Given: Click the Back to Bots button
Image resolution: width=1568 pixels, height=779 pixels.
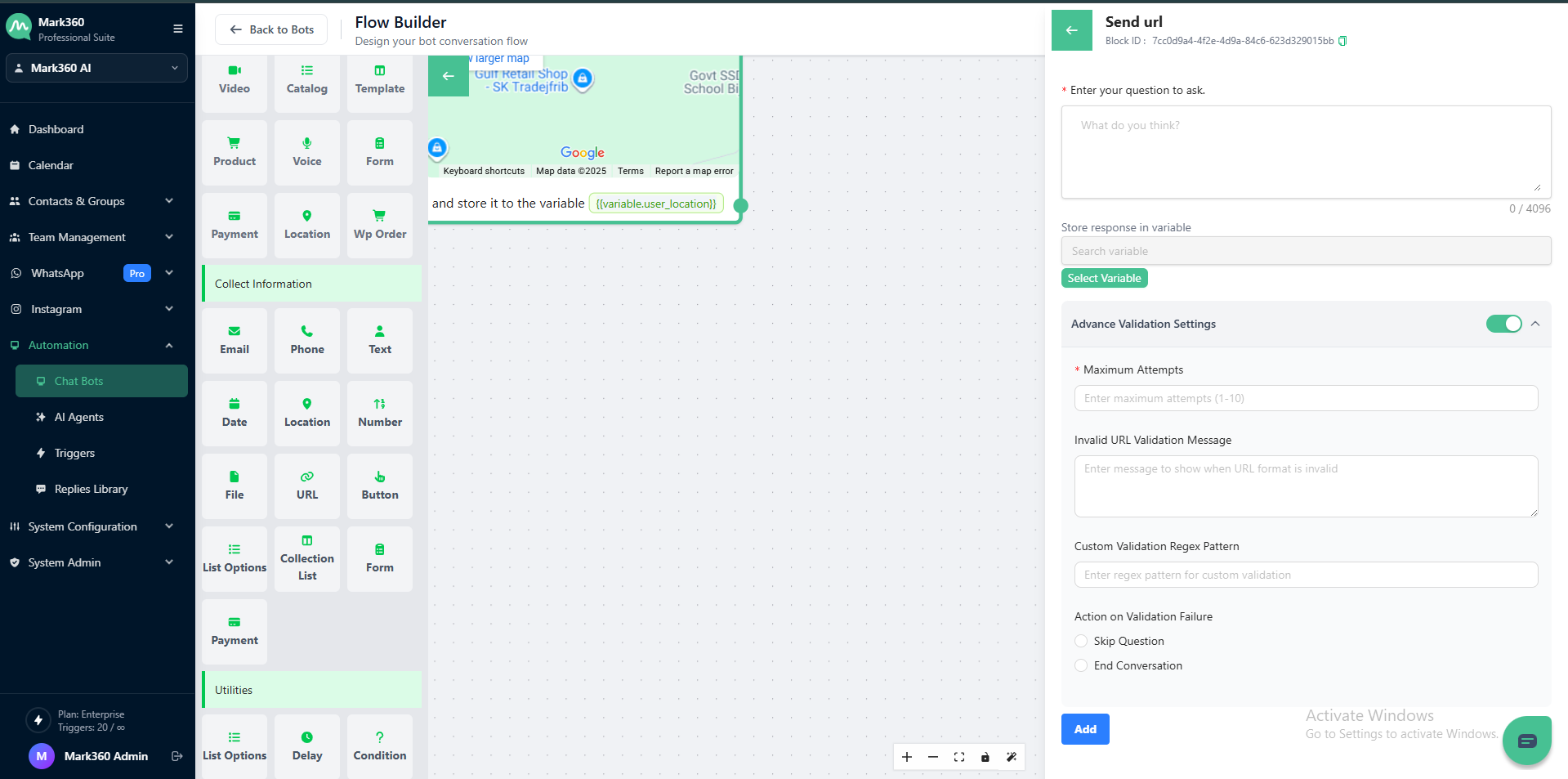Looking at the screenshot, I should 271,29.
